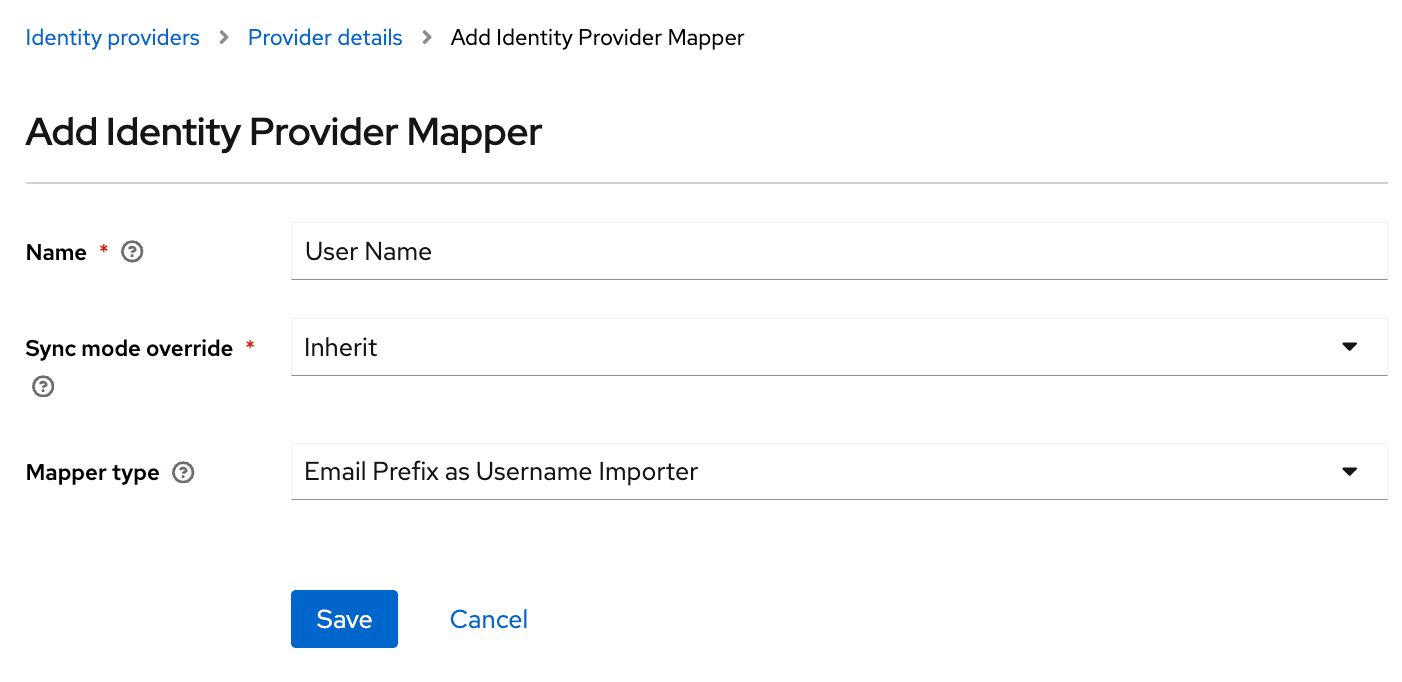Open the Sync mode override dropdown
The height and width of the screenshot is (682, 1402).
pyautogui.click(x=839, y=347)
